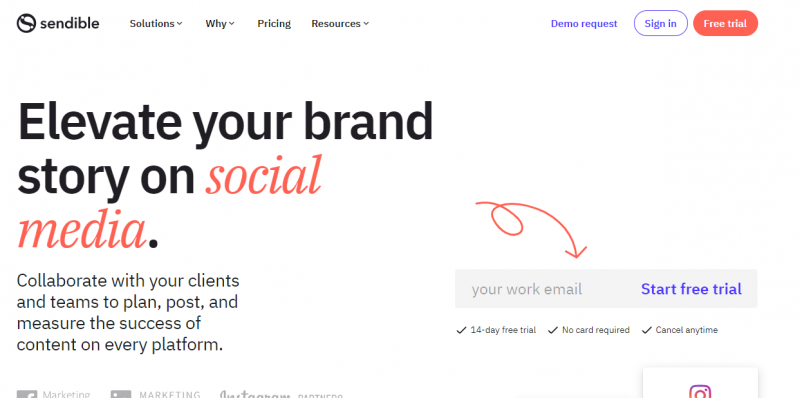Viewport: 800px width, 398px height.
Task: Focus the your work email field
Action: pos(546,289)
